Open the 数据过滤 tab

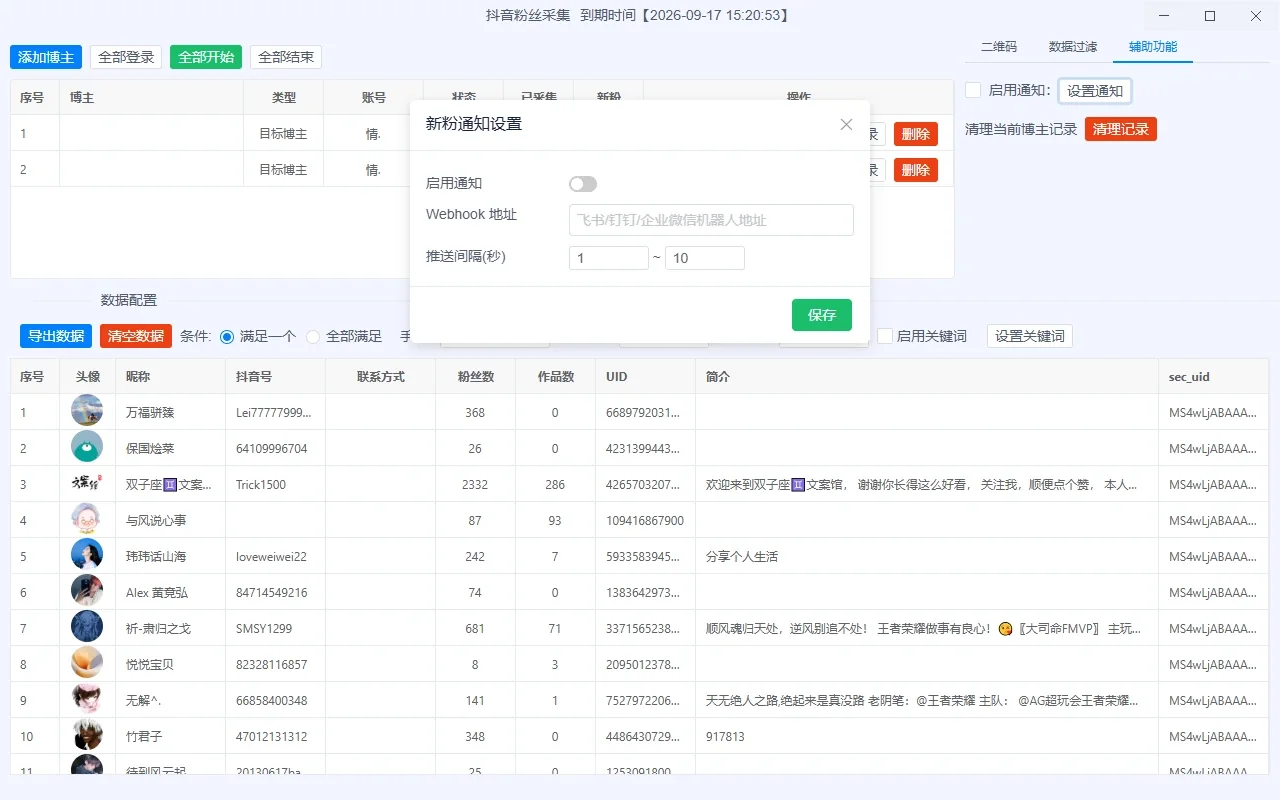coord(1073,47)
